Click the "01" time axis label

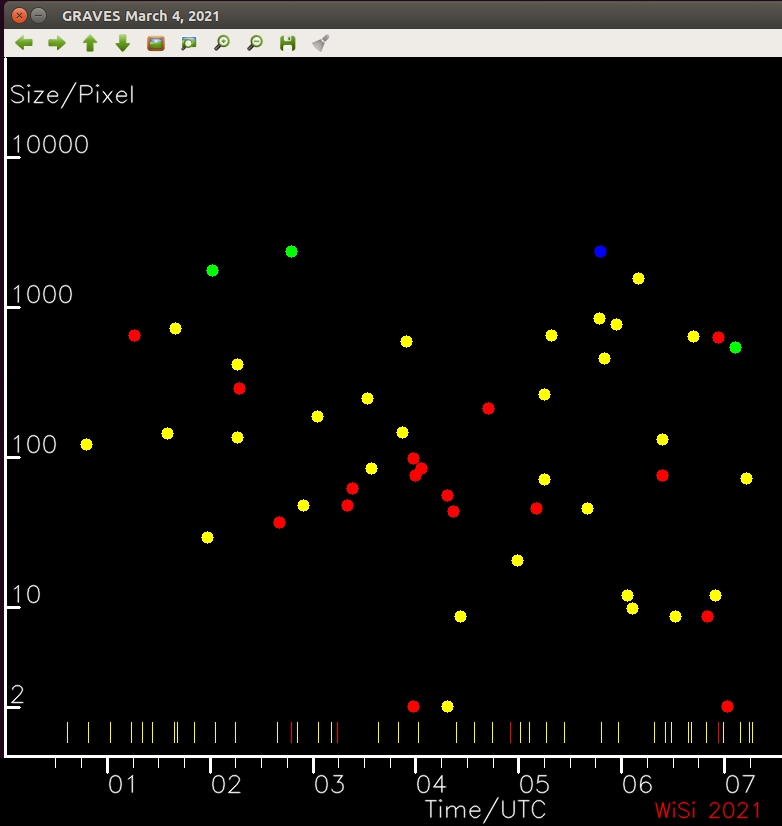pyautogui.click(x=123, y=785)
